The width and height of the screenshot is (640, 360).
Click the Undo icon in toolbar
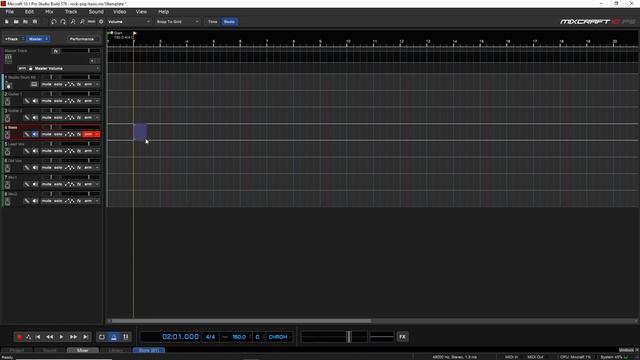click(53, 22)
